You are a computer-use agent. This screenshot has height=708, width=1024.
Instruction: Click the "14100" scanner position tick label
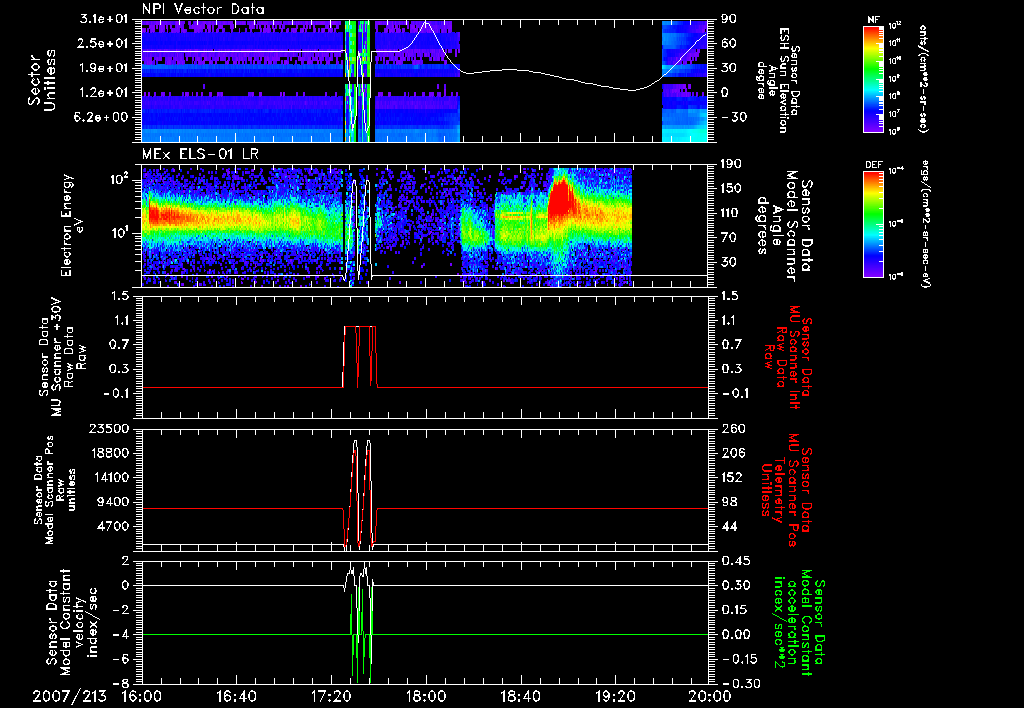click(110, 477)
